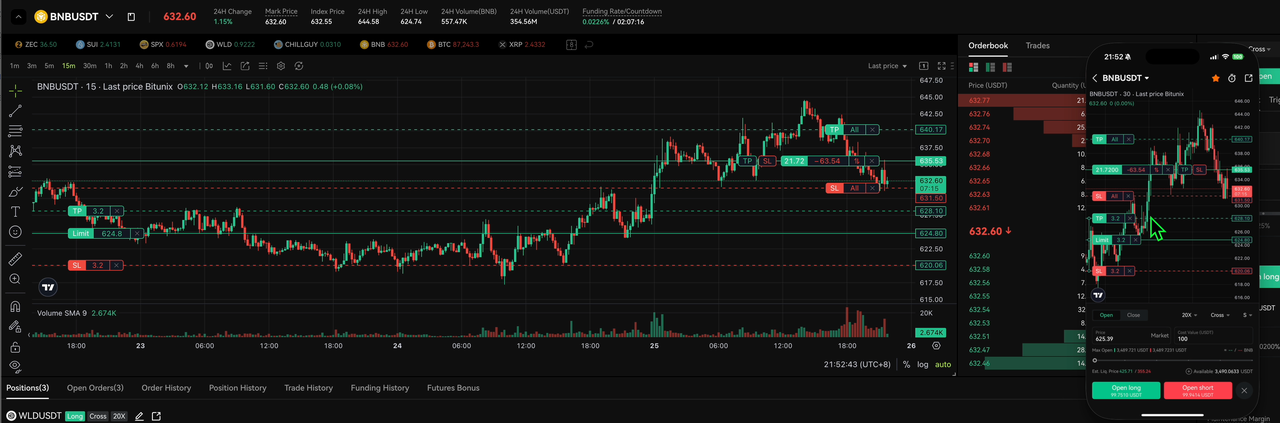The image size is (1280, 423).
Task: Open the Order History tab
Action: point(166,388)
